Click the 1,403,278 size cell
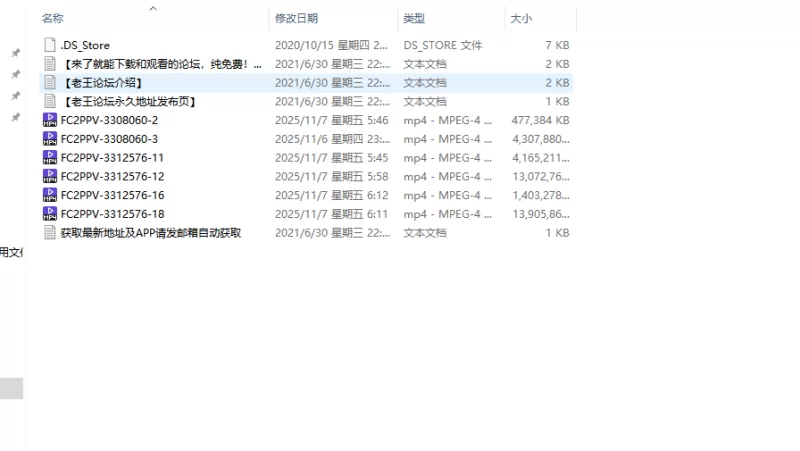The width and height of the screenshot is (800, 451). tap(541, 195)
